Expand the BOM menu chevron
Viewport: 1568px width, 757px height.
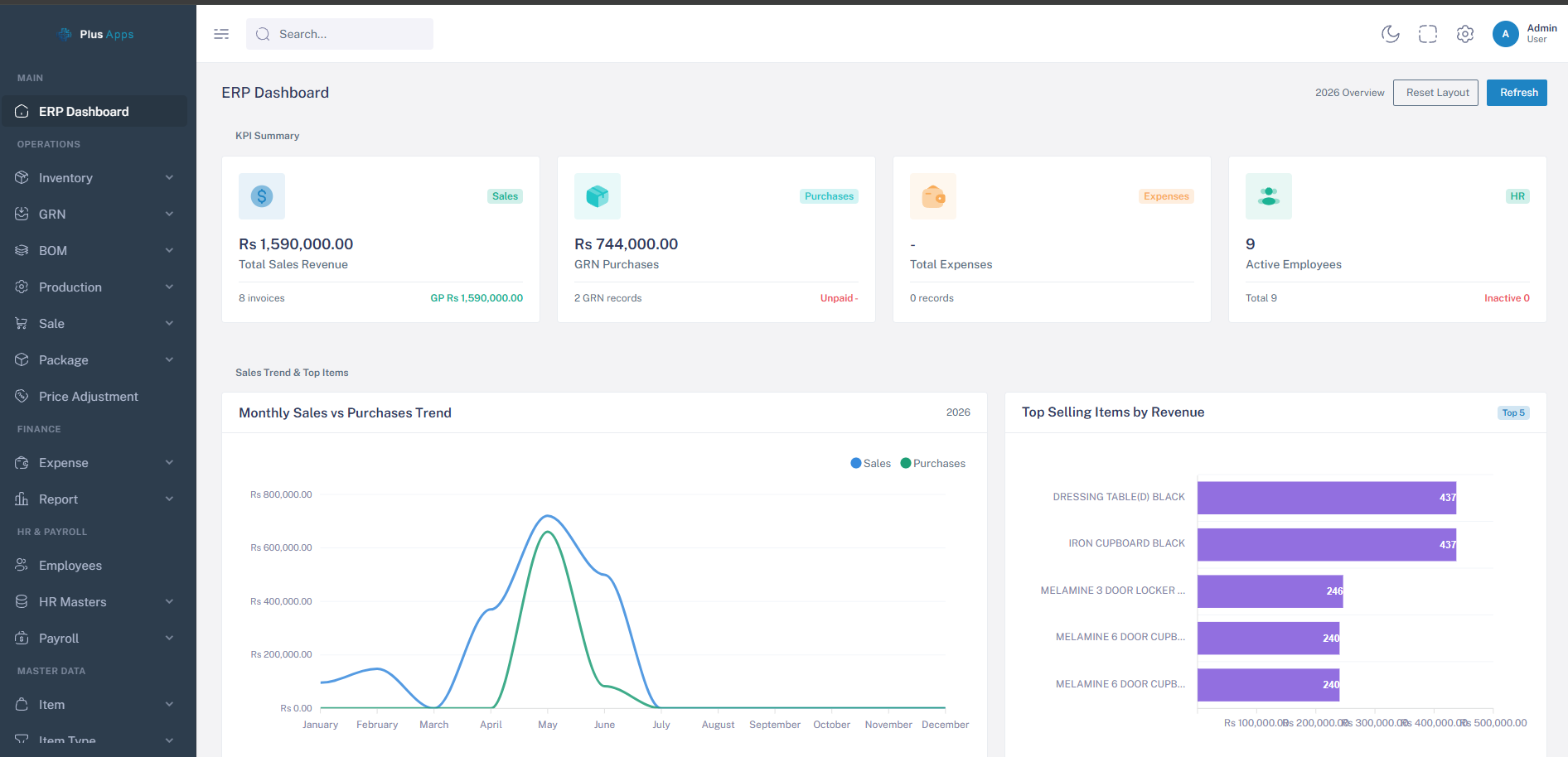click(x=169, y=250)
